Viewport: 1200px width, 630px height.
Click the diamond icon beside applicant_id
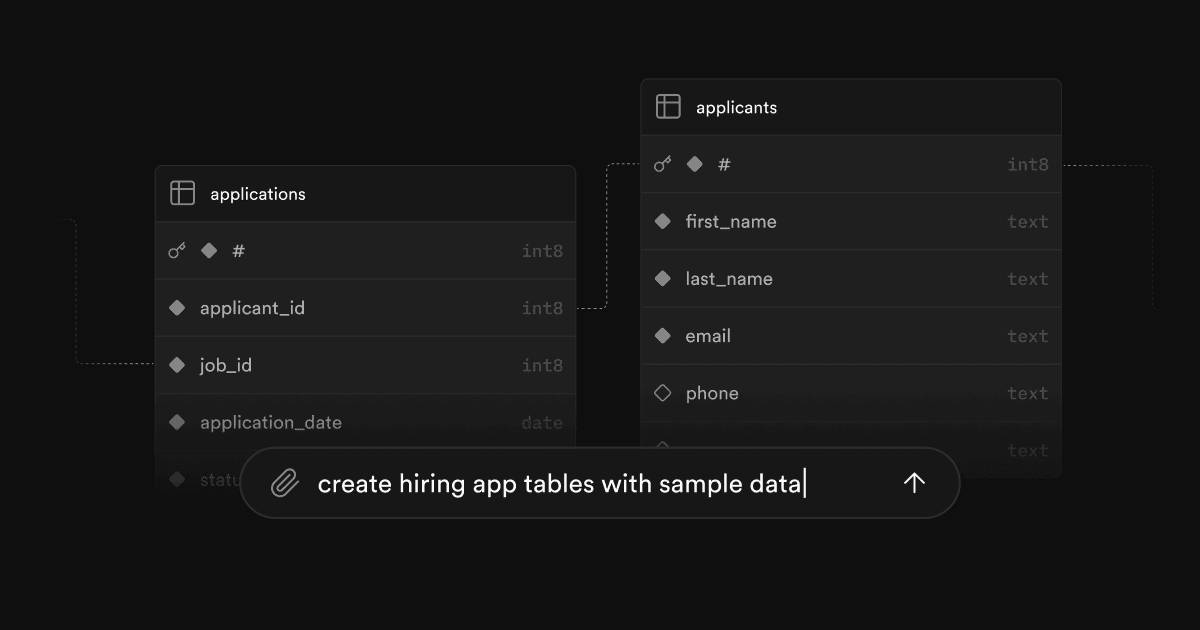tap(177, 308)
